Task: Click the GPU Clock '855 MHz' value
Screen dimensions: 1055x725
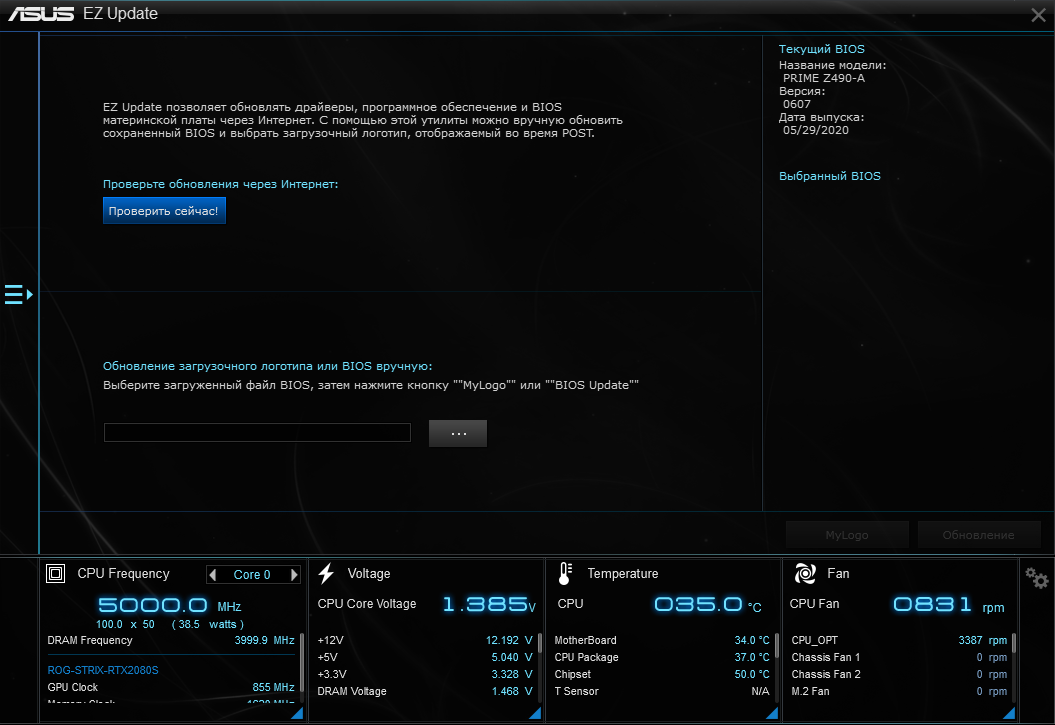Action: (x=273, y=687)
